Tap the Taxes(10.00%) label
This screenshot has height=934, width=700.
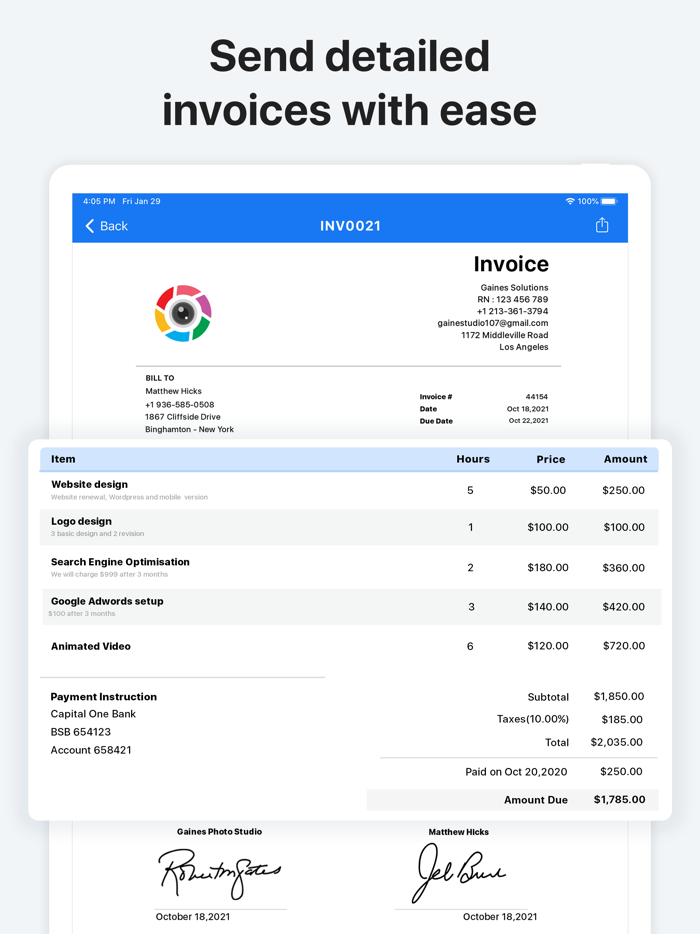coord(533,719)
